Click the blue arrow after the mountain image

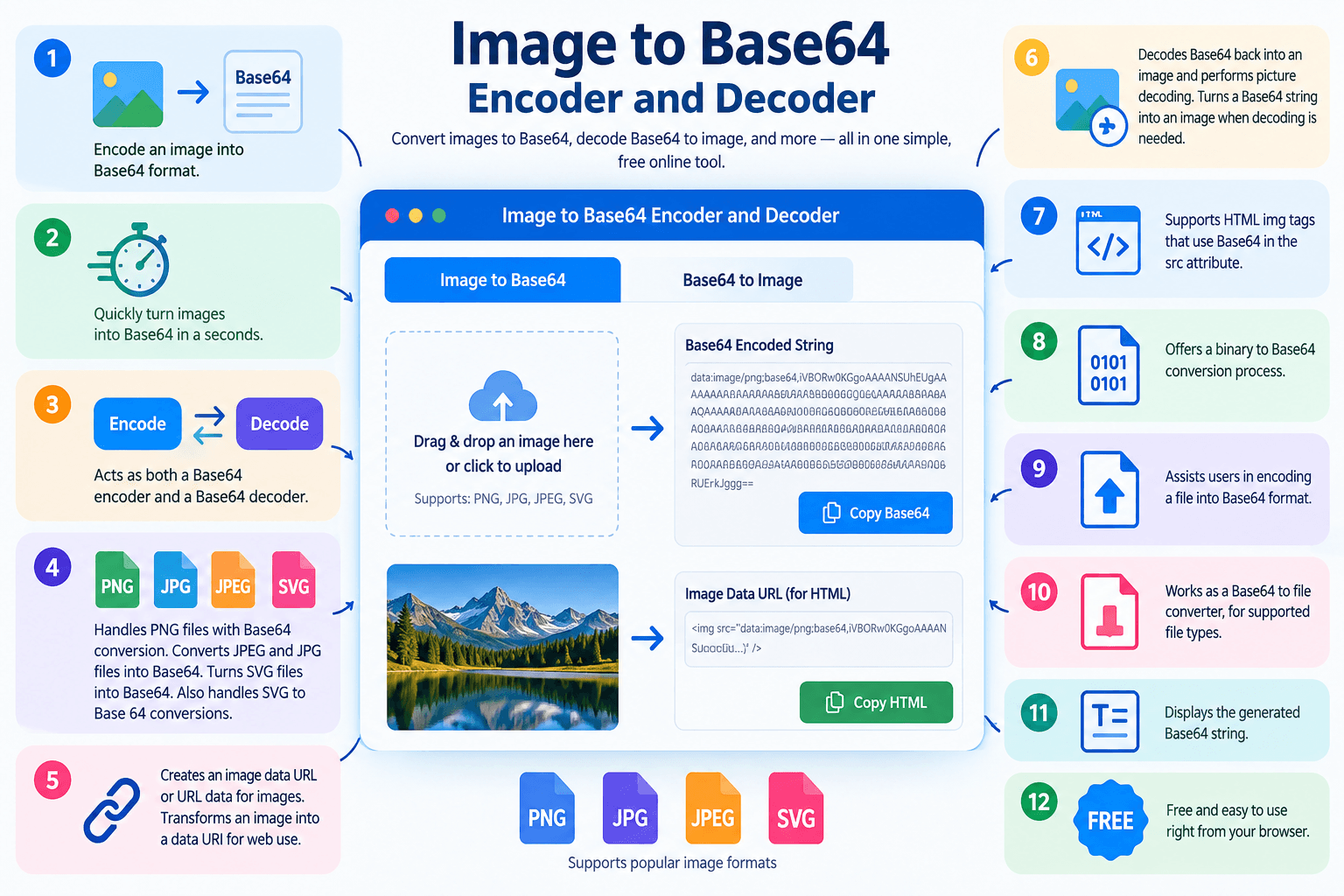[647, 638]
